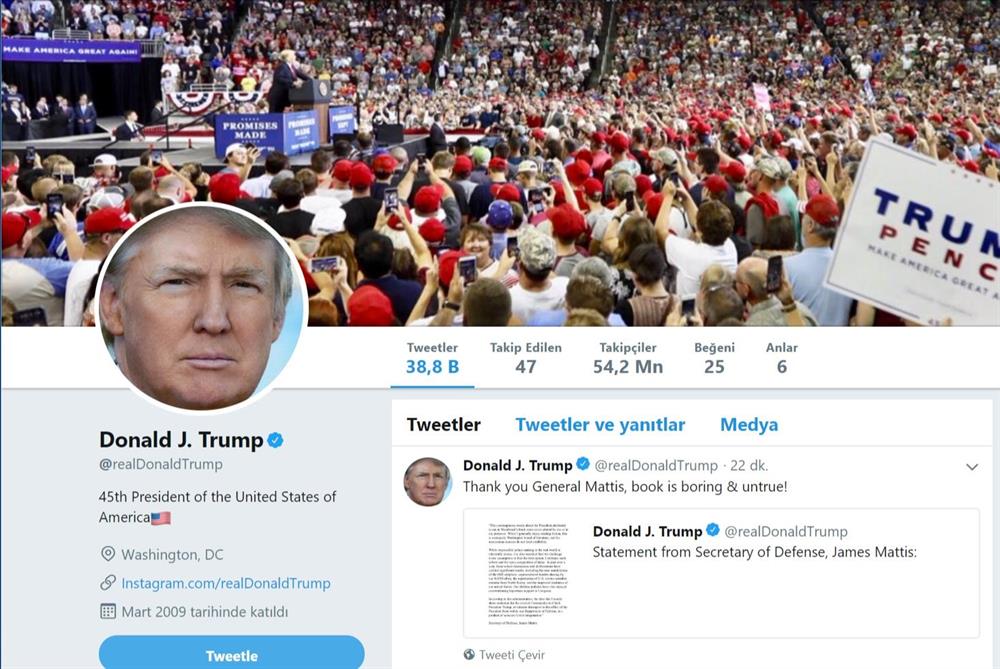View the Beğeni 25 likes
The image size is (1000, 669).
tap(714, 358)
